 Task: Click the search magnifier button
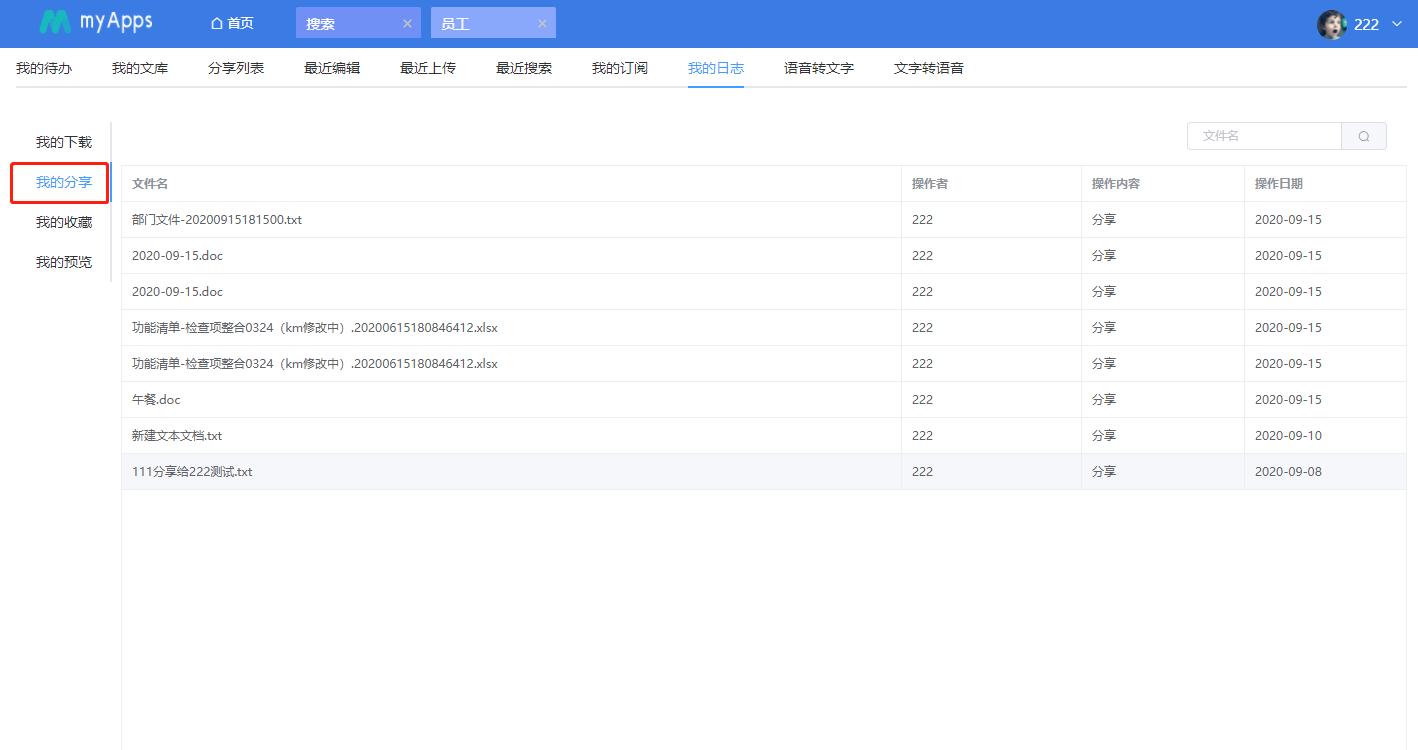click(1363, 136)
